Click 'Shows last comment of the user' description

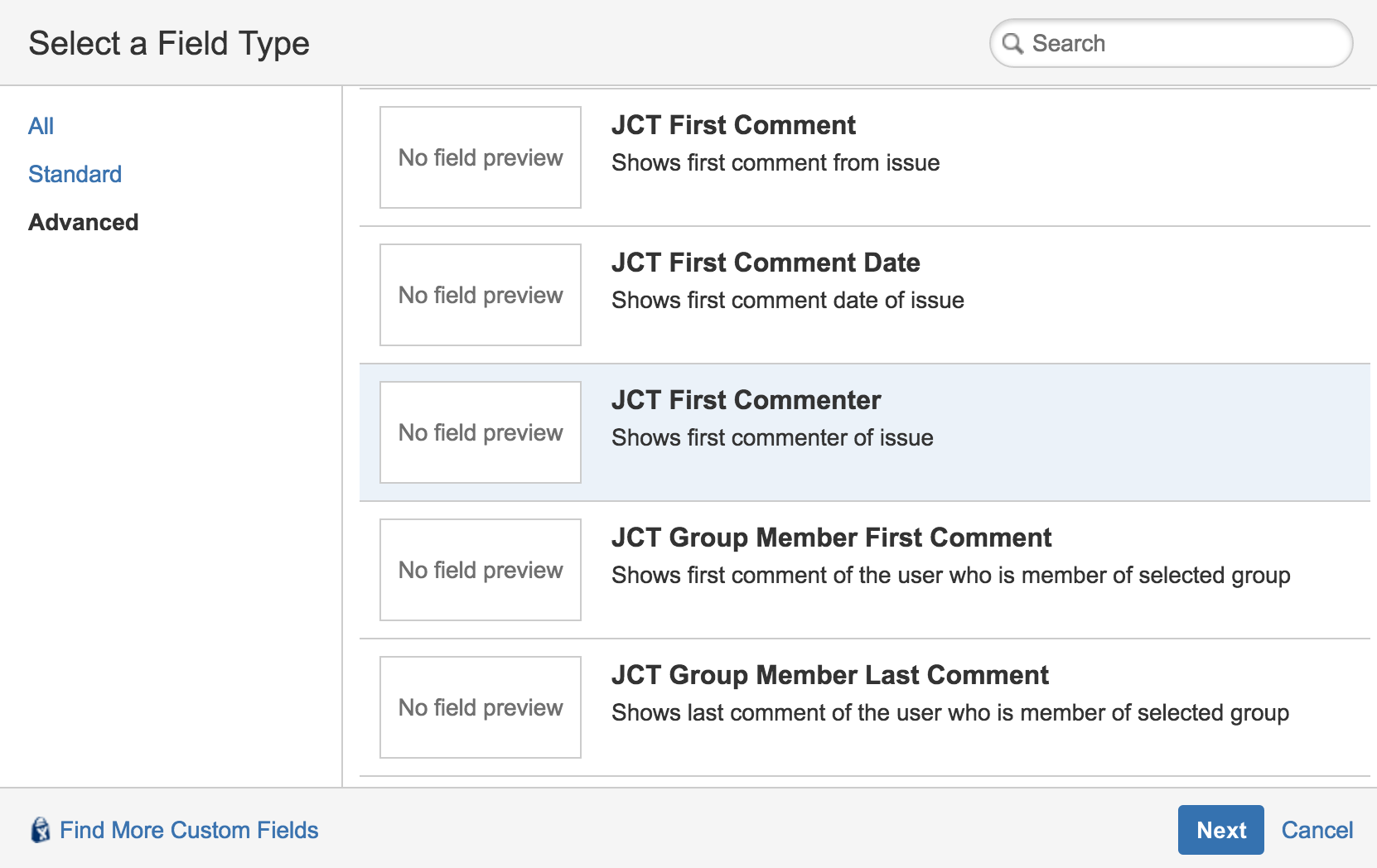point(950,713)
